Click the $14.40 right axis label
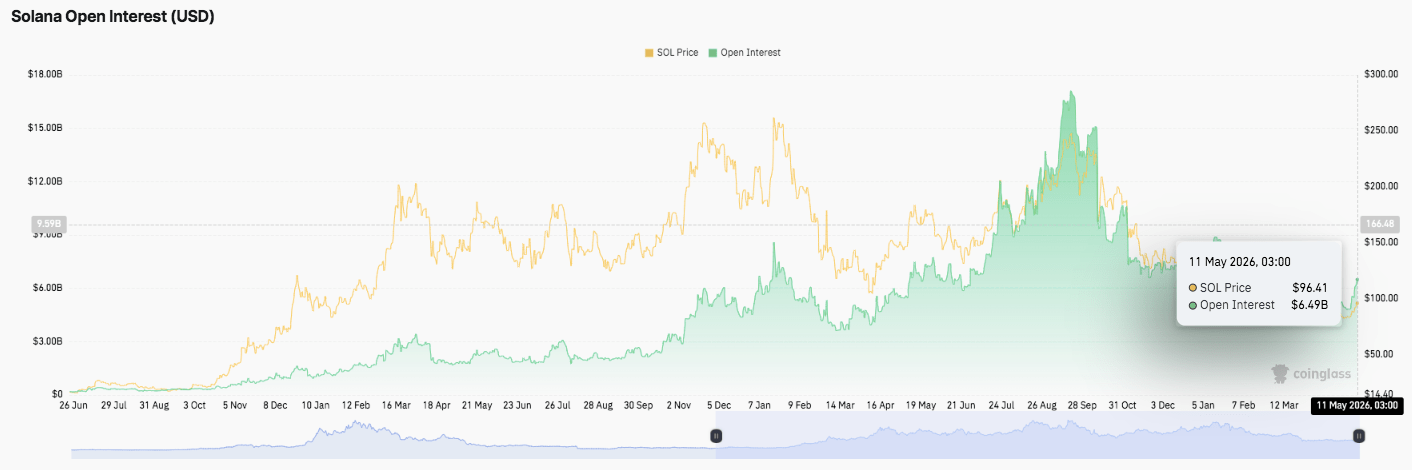Image resolution: width=1412 pixels, height=470 pixels. [1379, 394]
